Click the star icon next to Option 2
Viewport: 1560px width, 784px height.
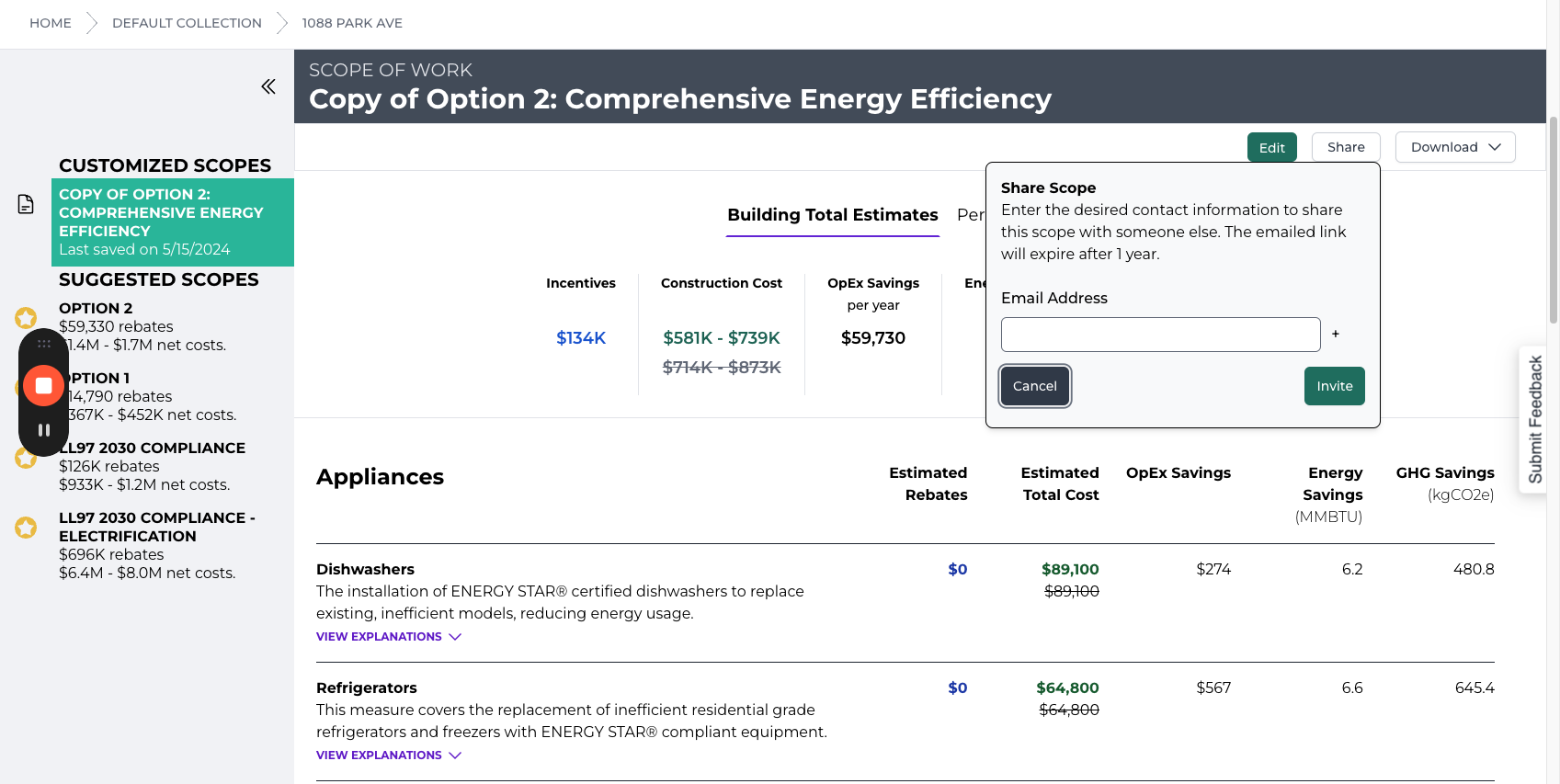pyautogui.click(x=26, y=318)
